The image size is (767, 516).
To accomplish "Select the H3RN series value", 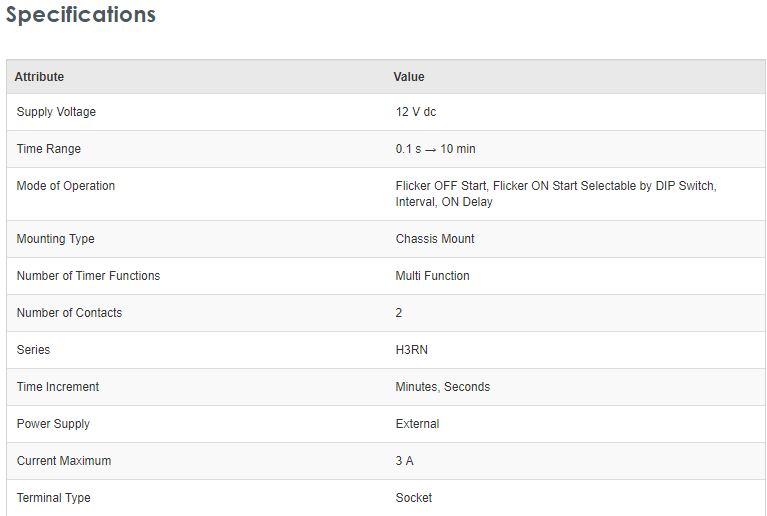I will click(x=412, y=350).
